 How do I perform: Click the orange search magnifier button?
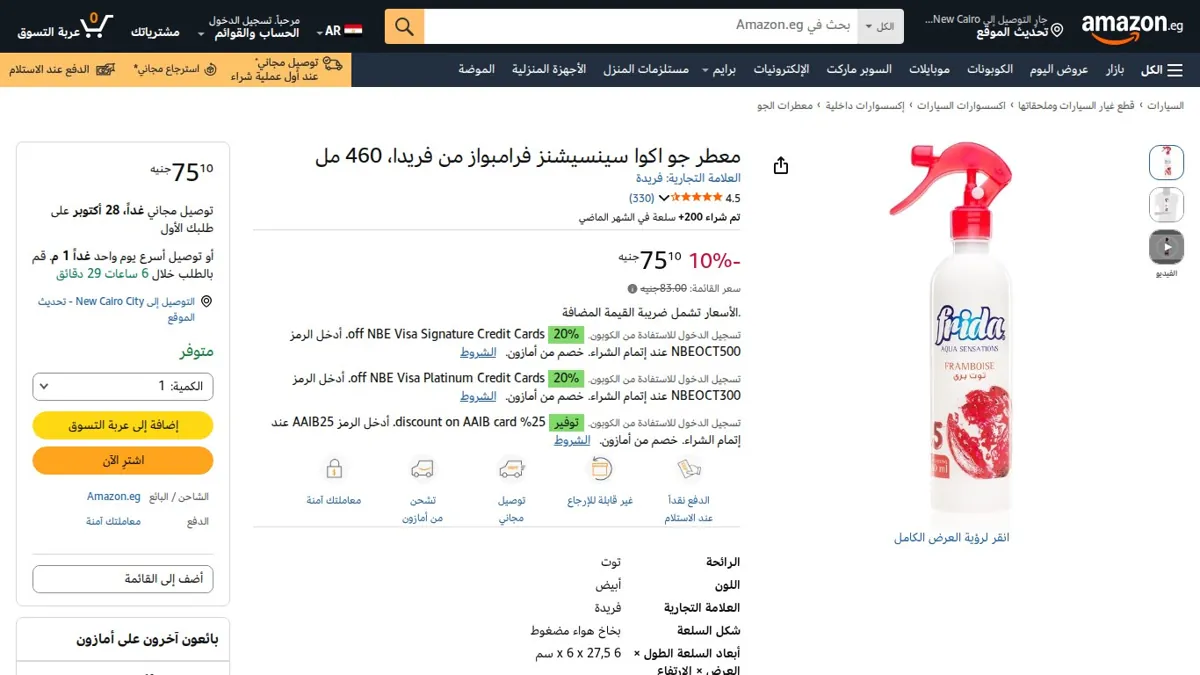[x=404, y=26]
